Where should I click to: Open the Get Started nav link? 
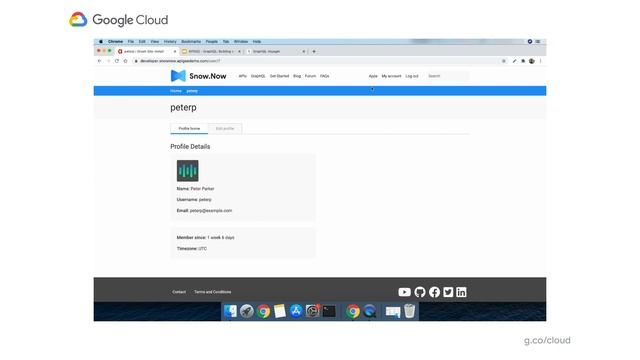coord(279,76)
